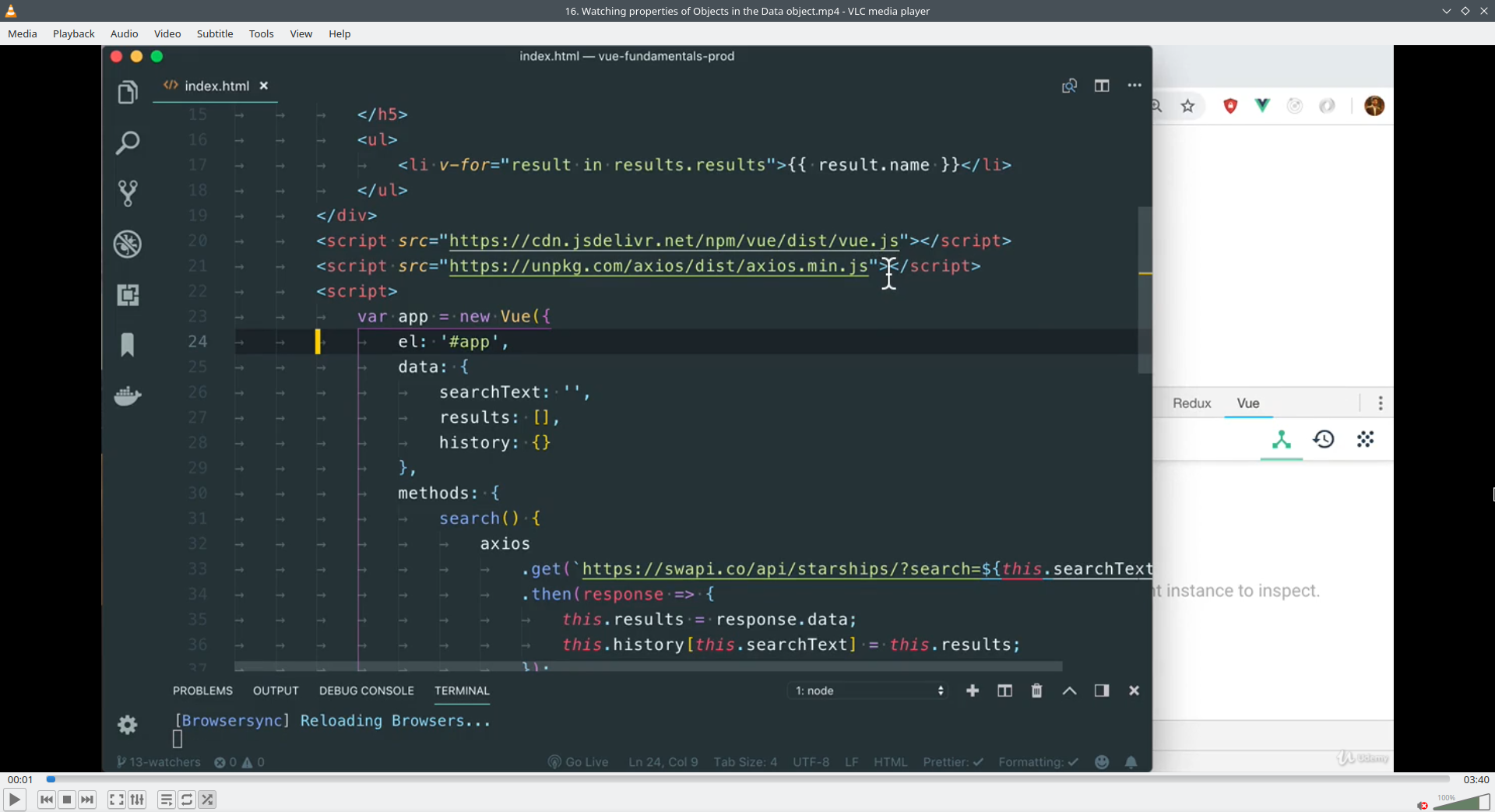Open the Audio menu
Image resolution: width=1495 pixels, height=812 pixels.
125,33
